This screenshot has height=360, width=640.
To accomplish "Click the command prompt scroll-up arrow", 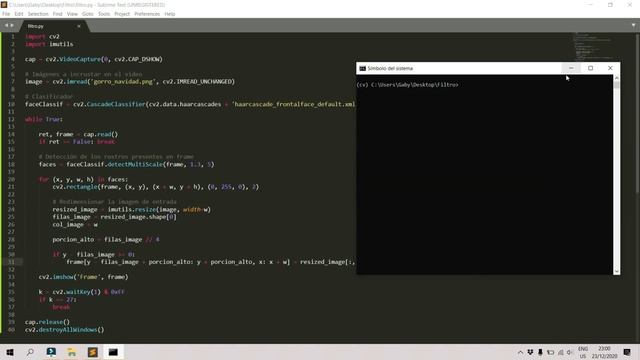I will pyautogui.click(x=616, y=78).
